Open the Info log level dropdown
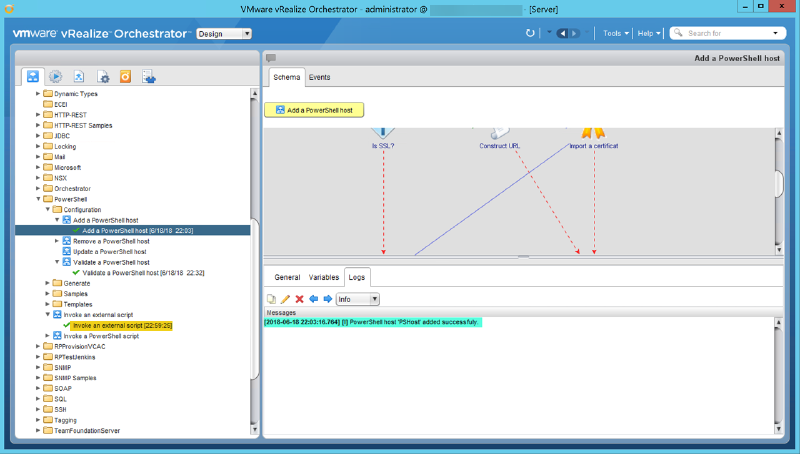The width and height of the screenshot is (800, 454). point(357,299)
